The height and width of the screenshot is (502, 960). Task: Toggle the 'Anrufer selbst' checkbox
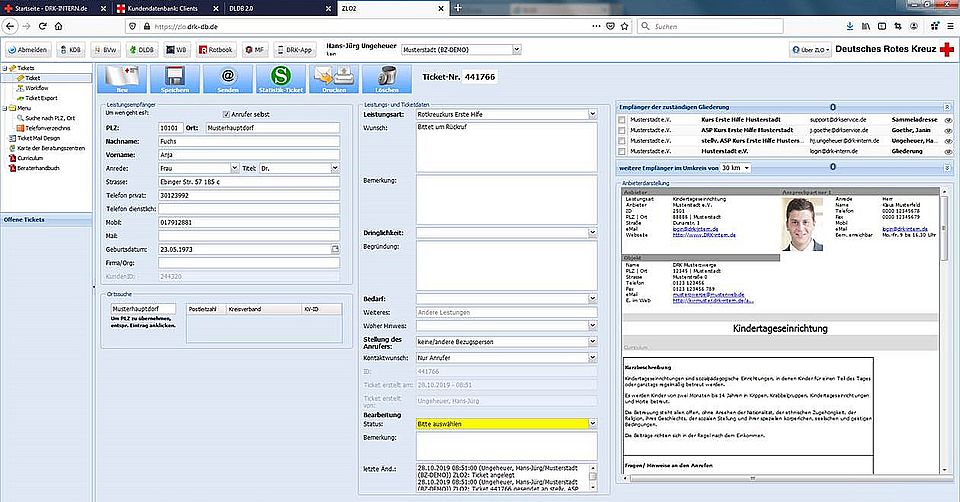coord(226,115)
